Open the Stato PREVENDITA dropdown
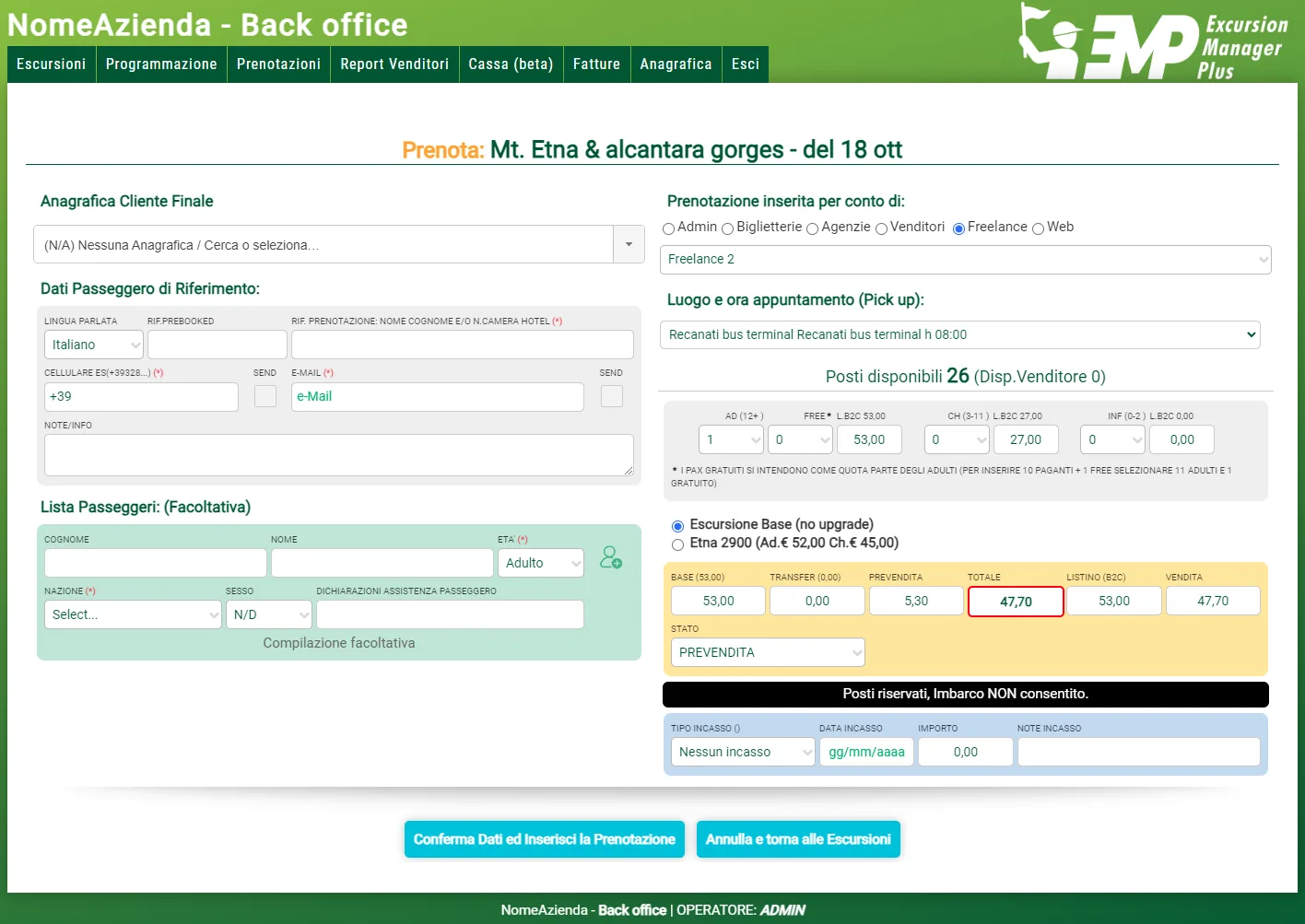Image resolution: width=1305 pixels, height=924 pixels. 768,652
